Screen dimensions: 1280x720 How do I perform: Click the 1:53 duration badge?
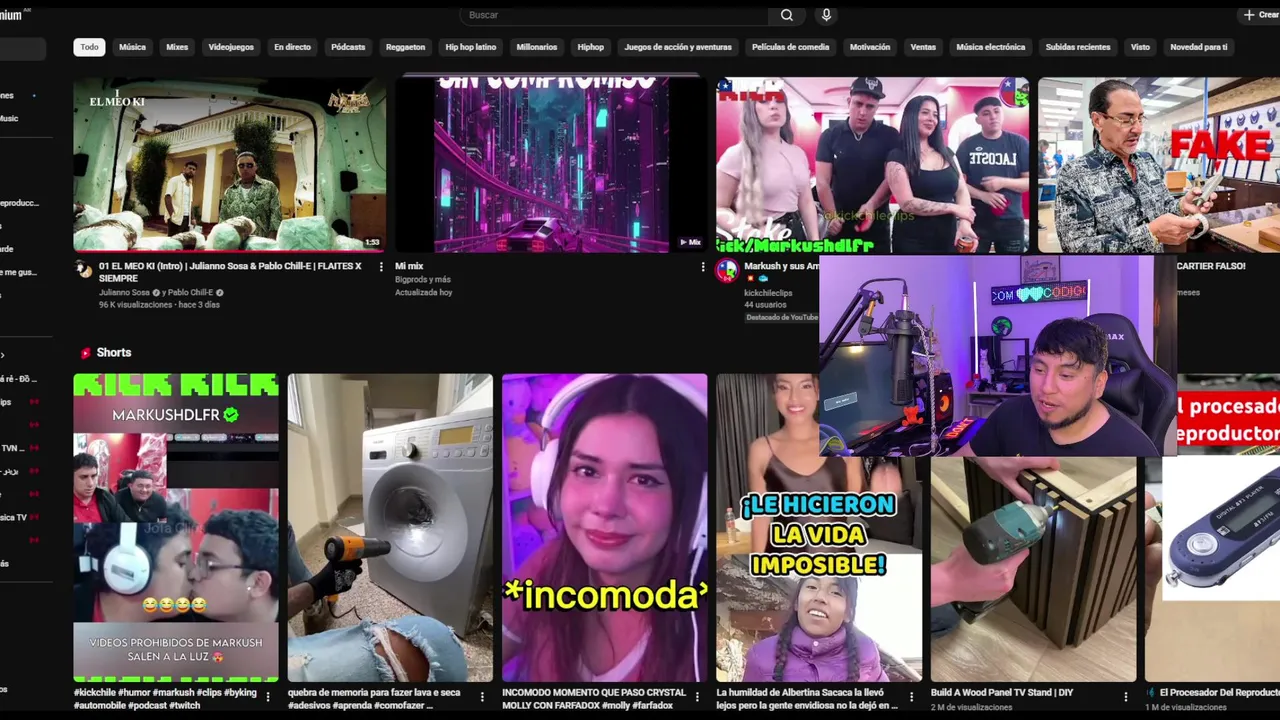tap(372, 242)
